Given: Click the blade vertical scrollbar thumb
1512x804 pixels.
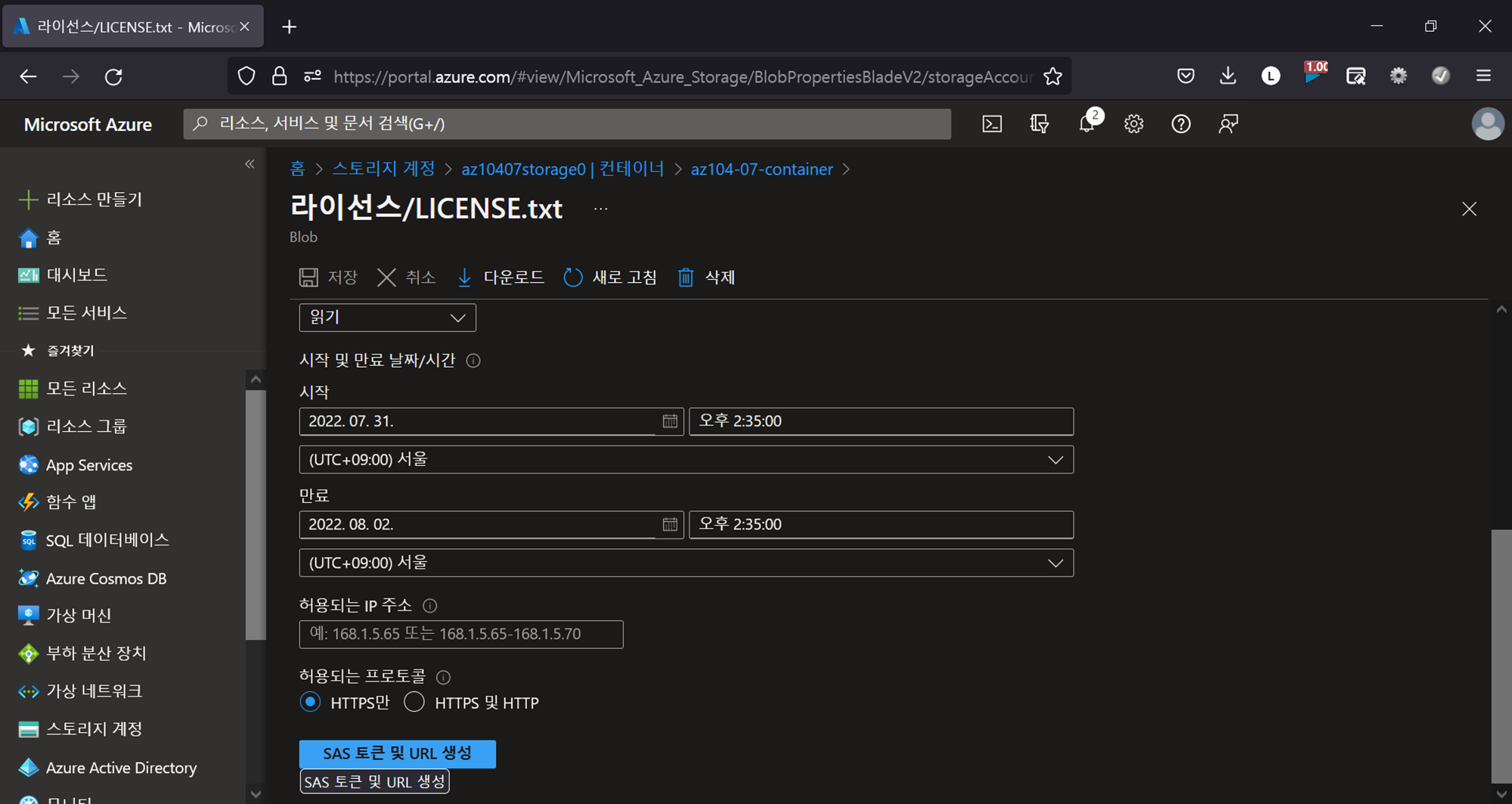Looking at the screenshot, I should click(1501, 657).
